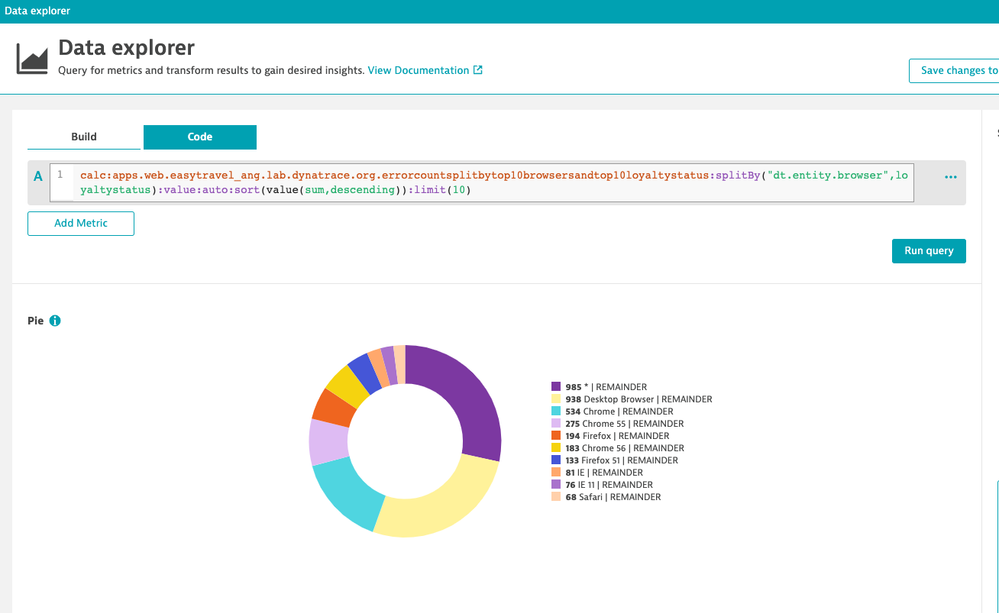This screenshot has height=613, width=999.
Task: Select the Code tab
Action: pyautogui.click(x=200, y=137)
